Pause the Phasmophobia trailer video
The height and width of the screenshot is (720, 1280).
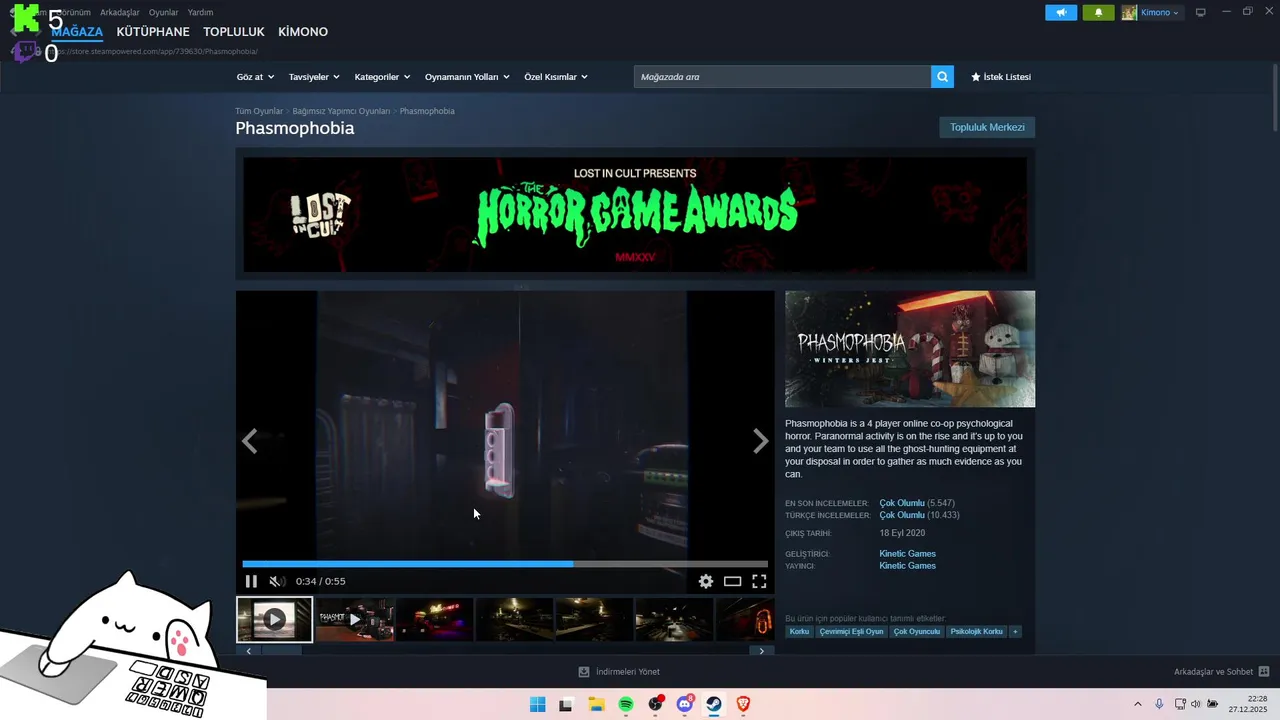[251, 581]
